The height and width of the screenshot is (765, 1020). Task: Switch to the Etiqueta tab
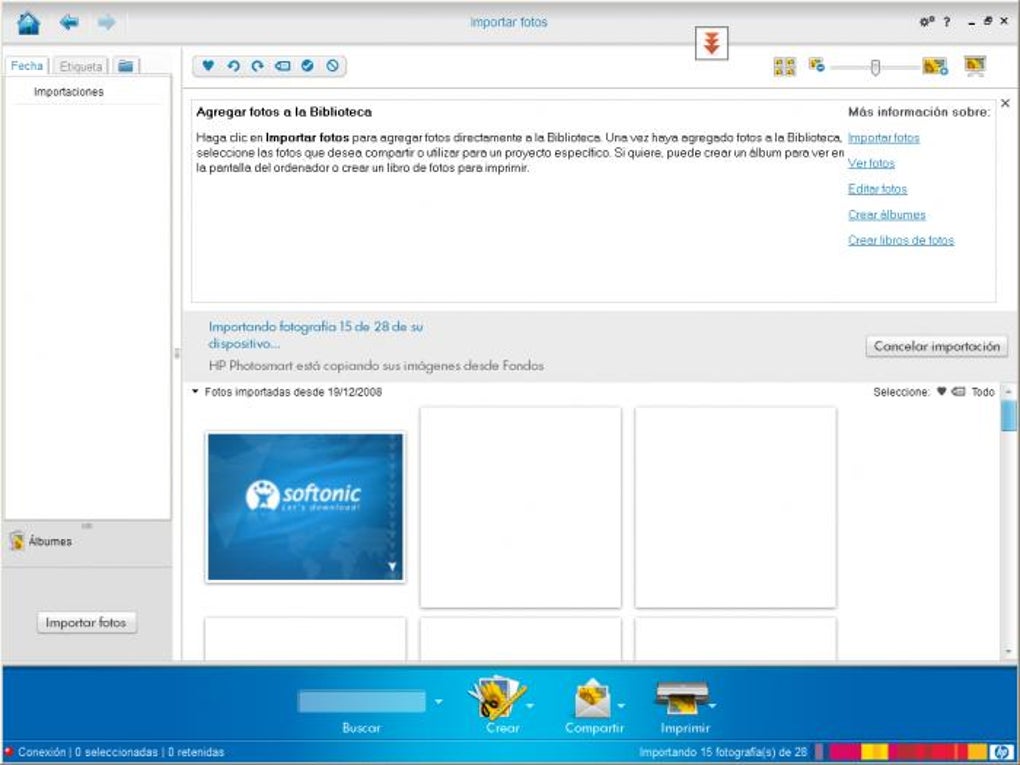click(x=81, y=66)
